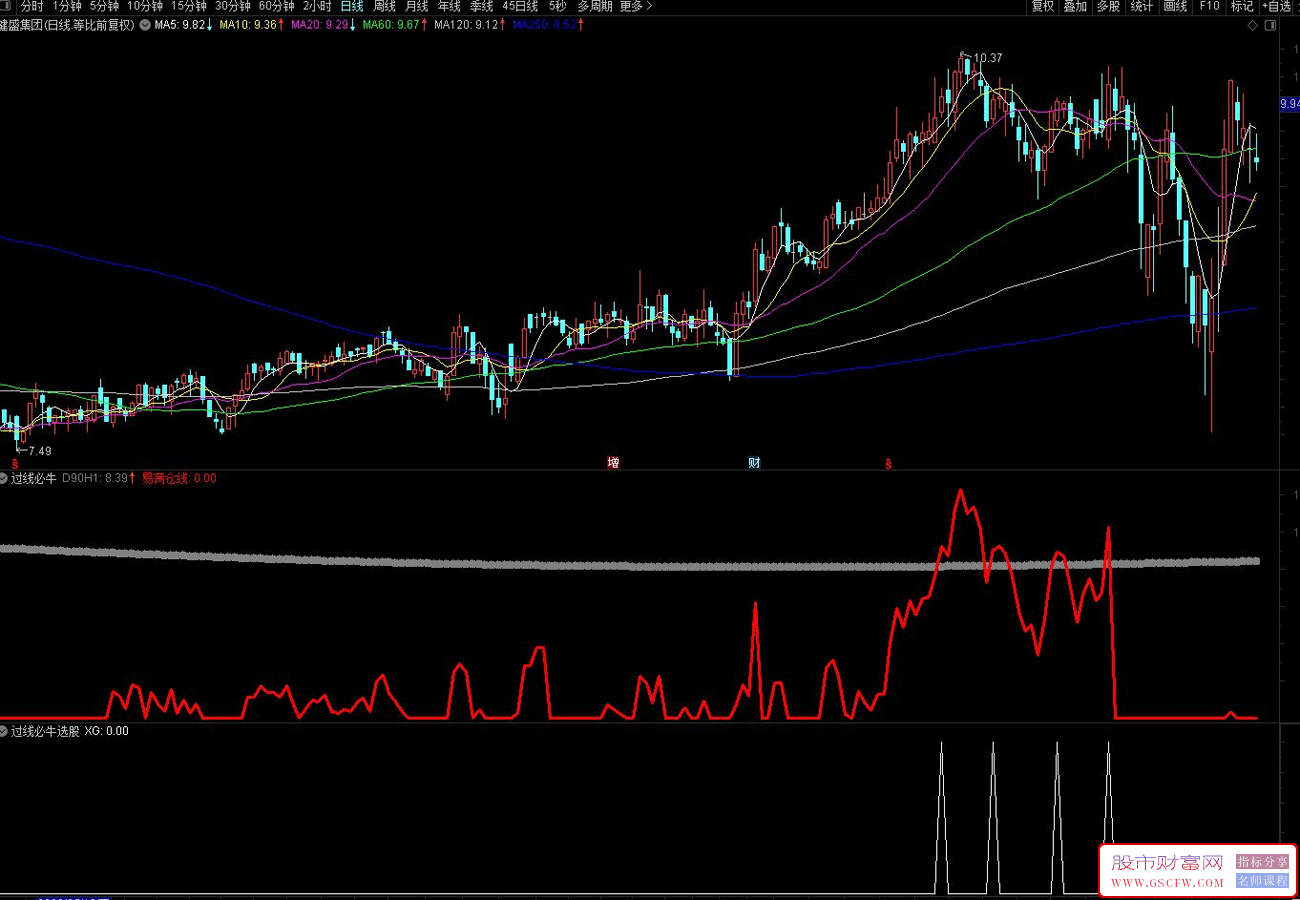Screen dimensions: 1300x900
Task: Click the 多股 multi-stock button
Action: [x=1108, y=6]
